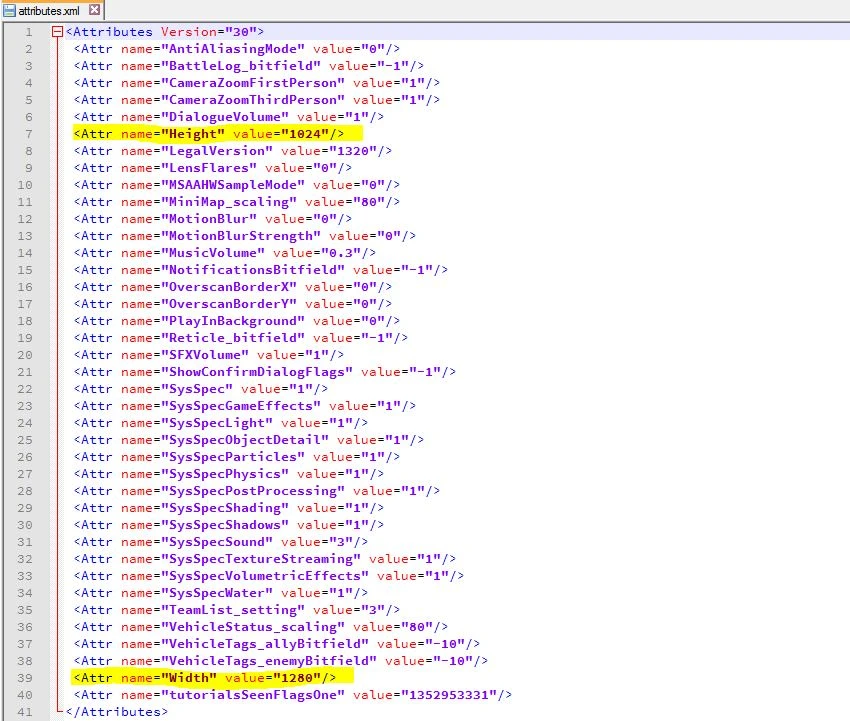Click the SysSpecParticles attribute line
The width and height of the screenshot is (850, 721).
point(237,457)
